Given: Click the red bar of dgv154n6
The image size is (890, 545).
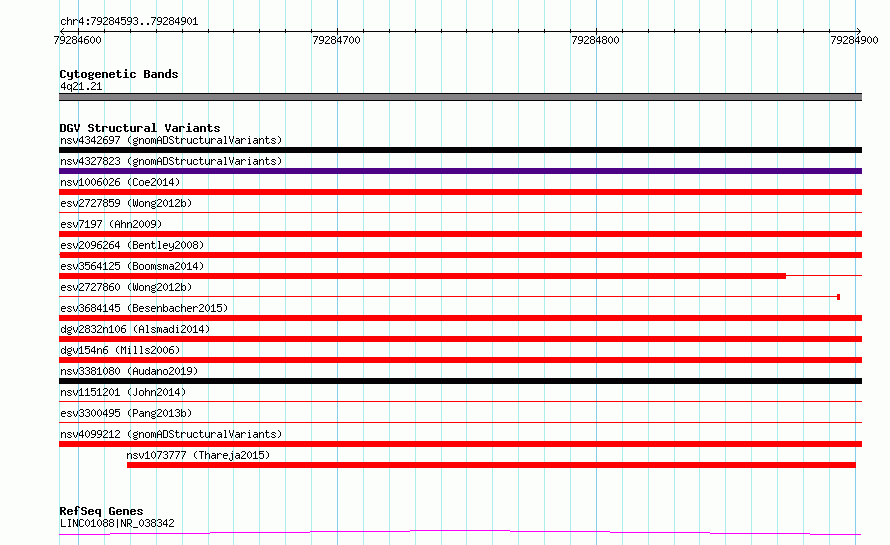Looking at the screenshot, I should pos(460,360).
